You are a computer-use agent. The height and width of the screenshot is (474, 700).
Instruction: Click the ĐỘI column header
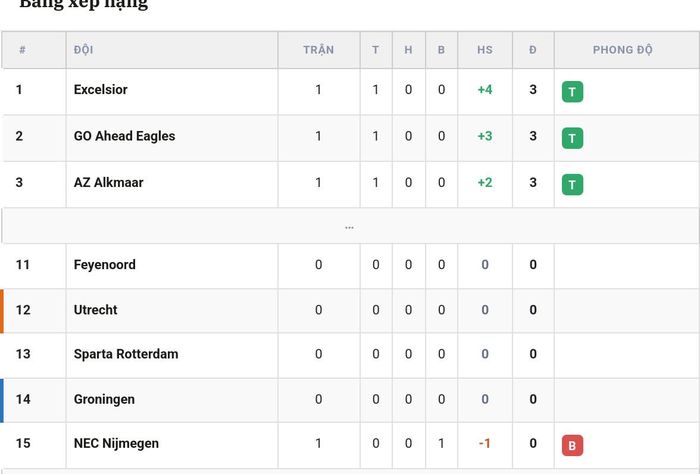pos(83,50)
